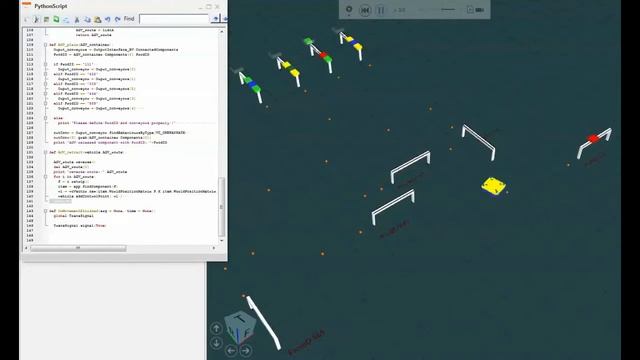
Task: Collapse the elif block at line 121
Action: (x=45, y=104)
